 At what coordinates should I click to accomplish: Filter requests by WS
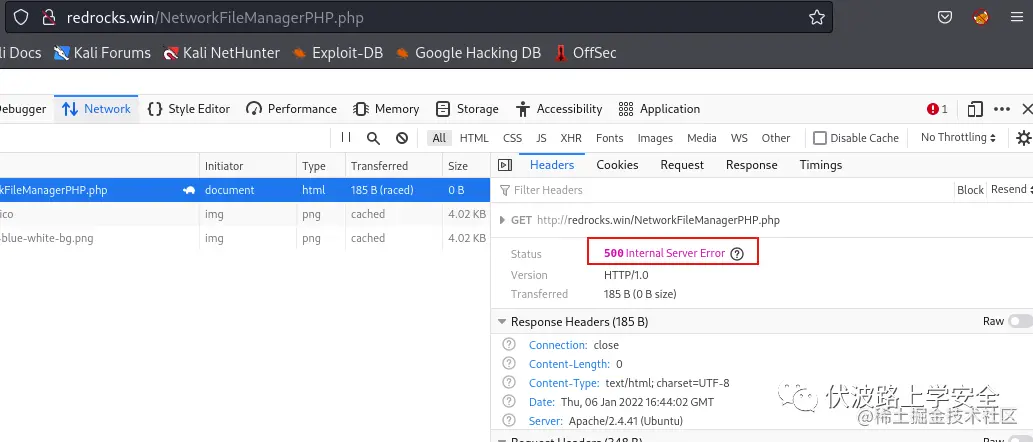pyautogui.click(x=739, y=138)
